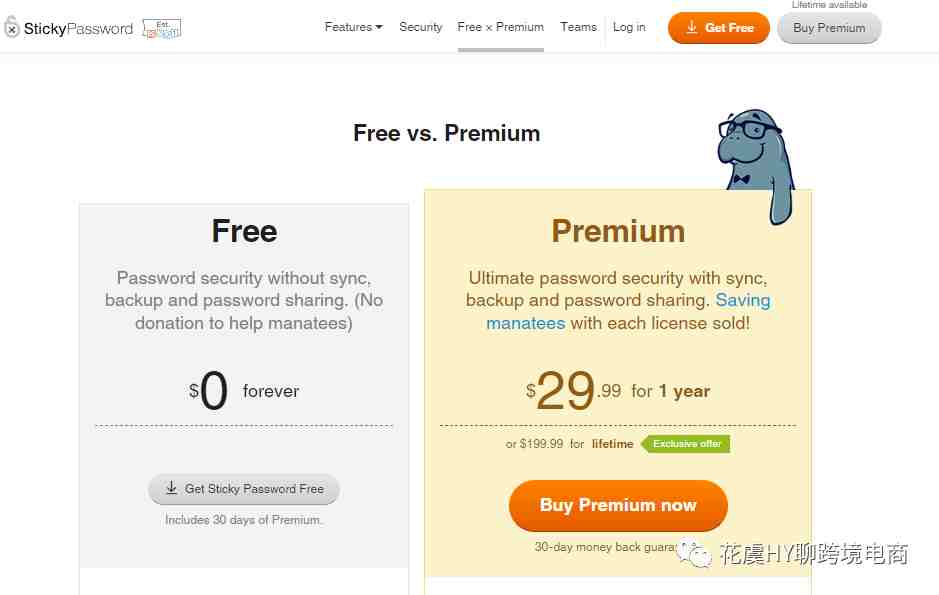The image size is (939, 595).
Task: Follow the Saving manatees link
Action: tap(628, 311)
